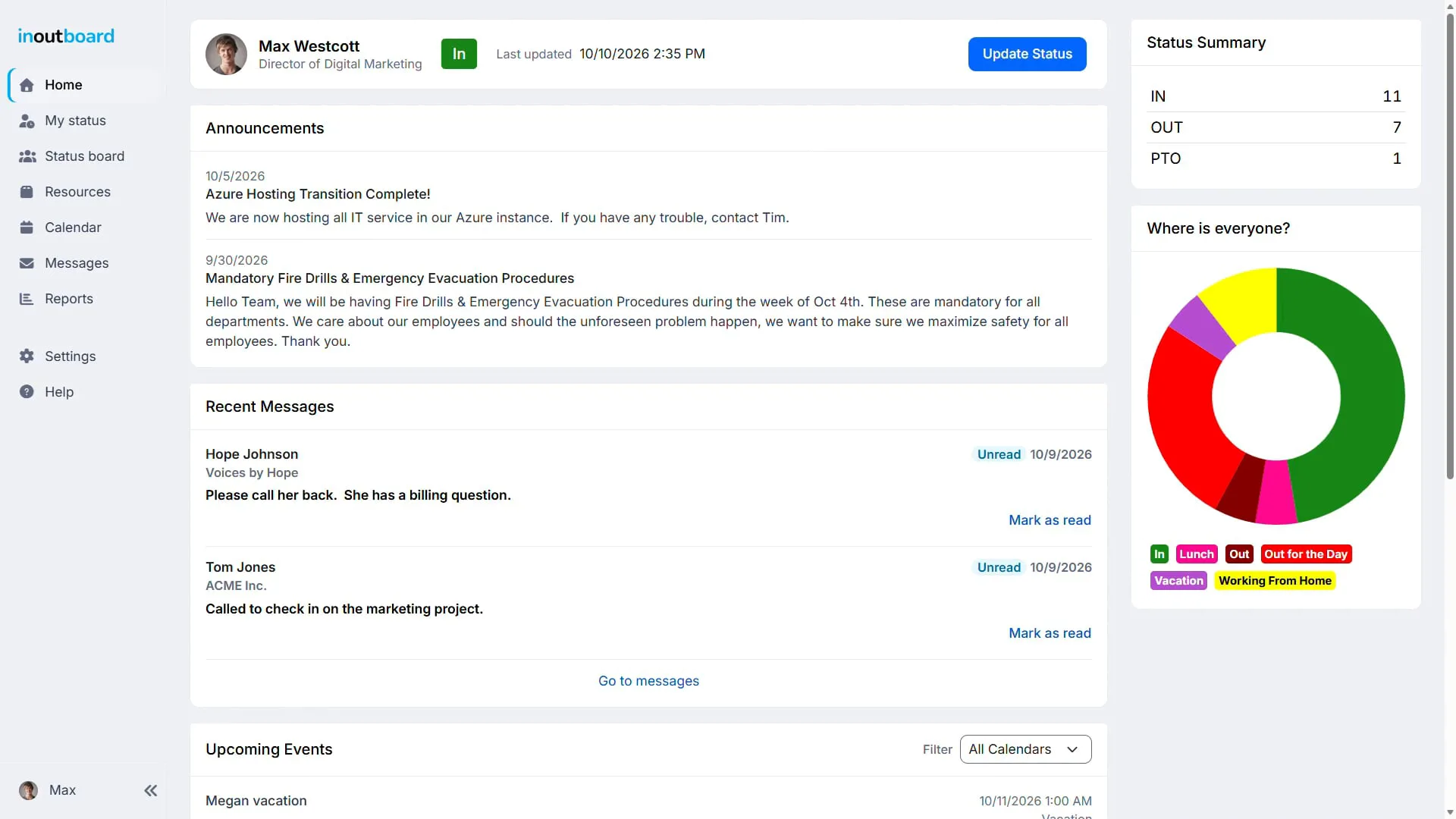1456x819 pixels.
Task: Click the Lunch legend swatch
Action: 1197,554
